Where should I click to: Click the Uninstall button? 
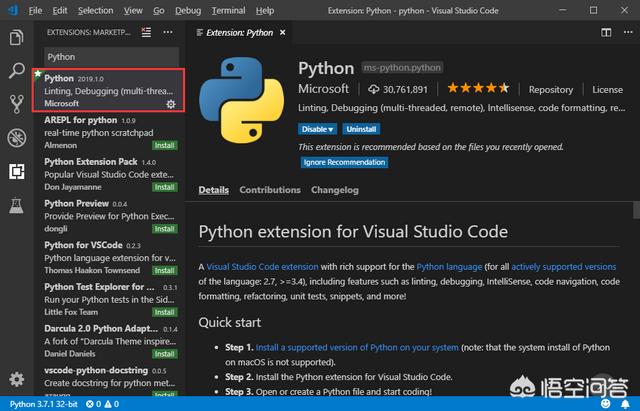[361, 129]
